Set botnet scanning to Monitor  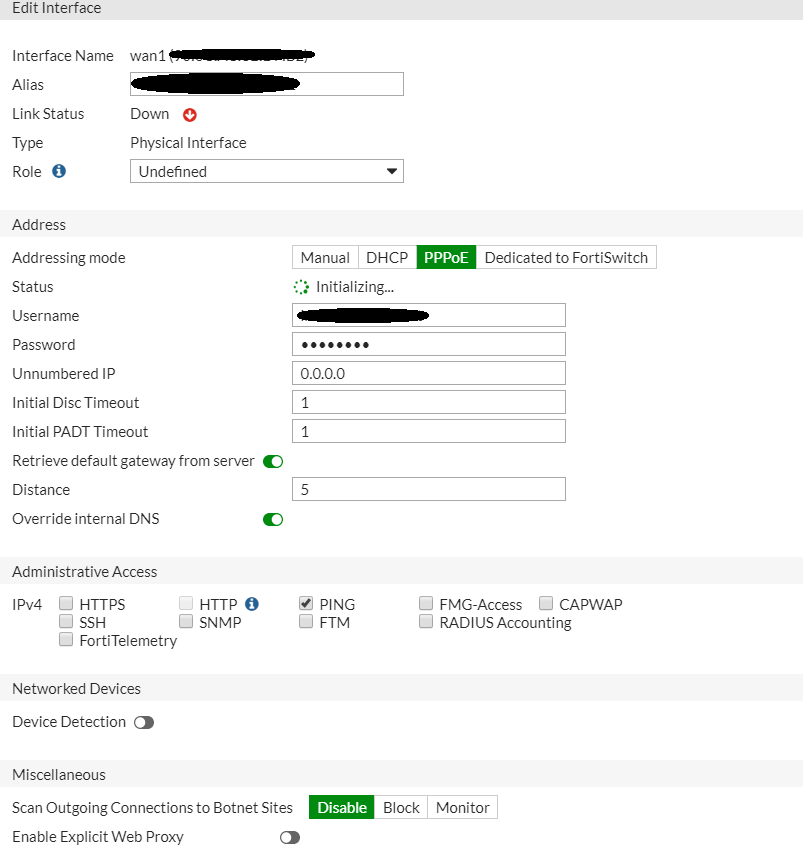pyautogui.click(x=463, y=808)
